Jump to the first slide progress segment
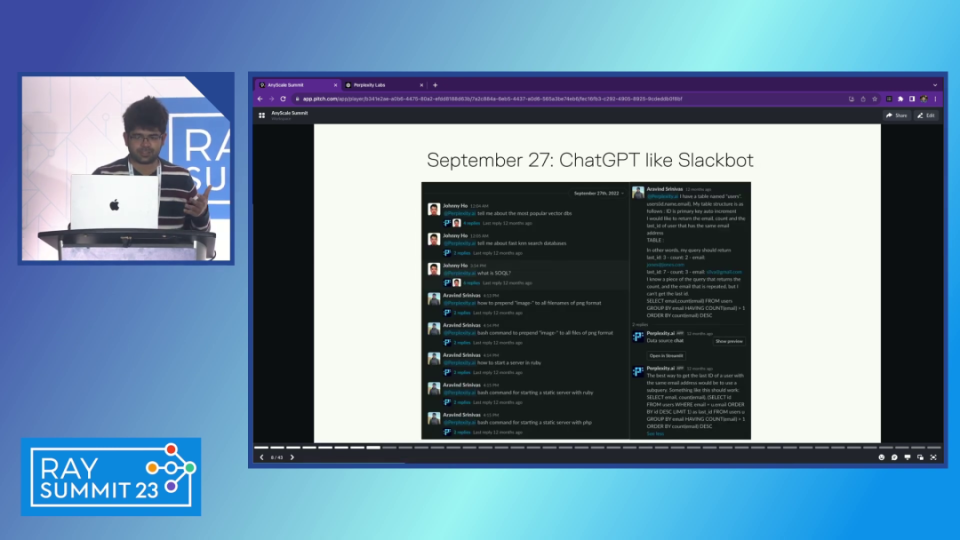The image size is (960, 540). [261, 448]
